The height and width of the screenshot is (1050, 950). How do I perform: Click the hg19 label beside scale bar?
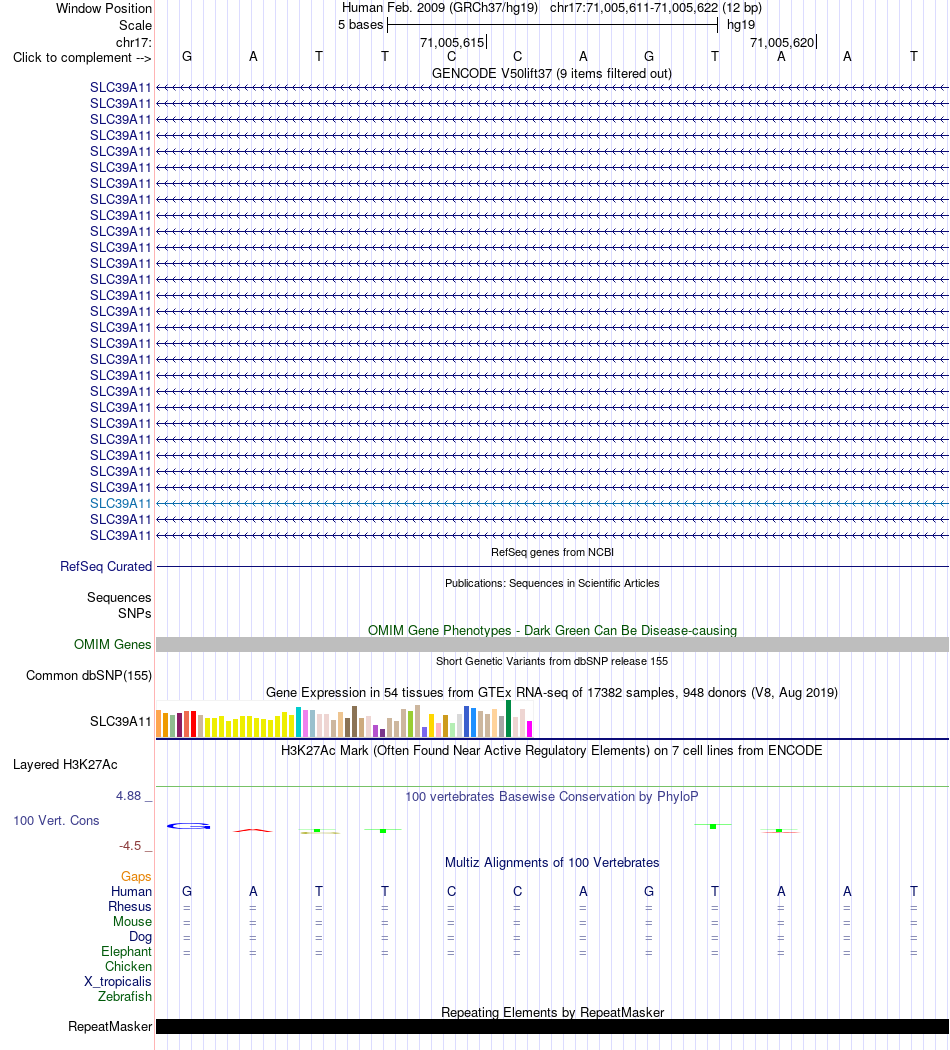pos(740,25)
